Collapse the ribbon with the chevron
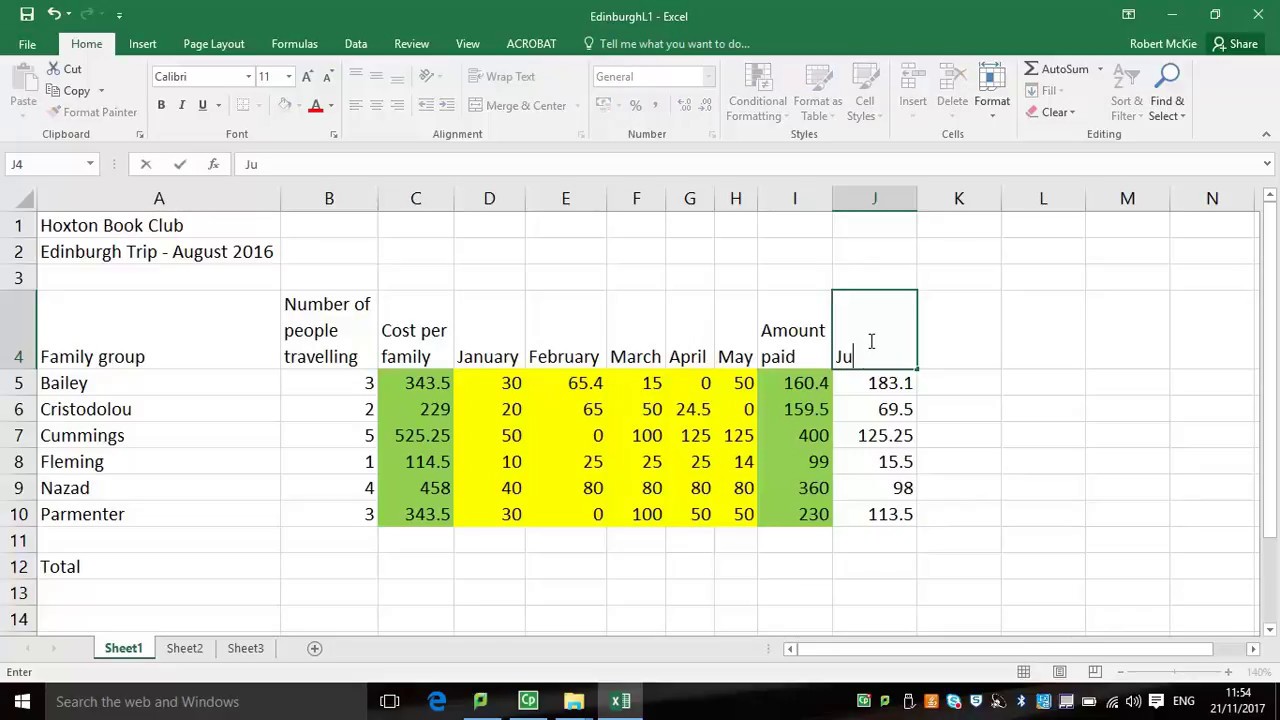The image size is (1280, 720). pyautogui.click(x=1266, y=134)
